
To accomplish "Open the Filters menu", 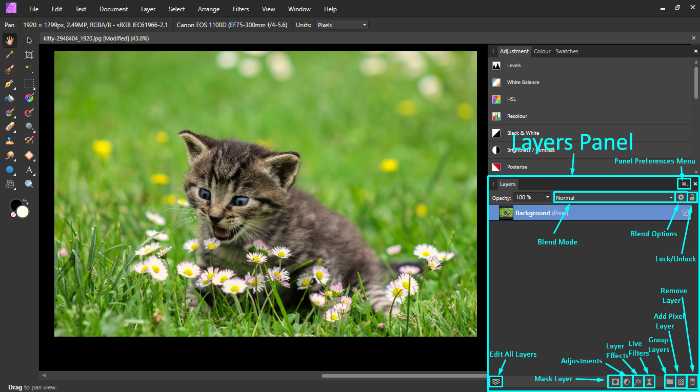I will point(241,9).
